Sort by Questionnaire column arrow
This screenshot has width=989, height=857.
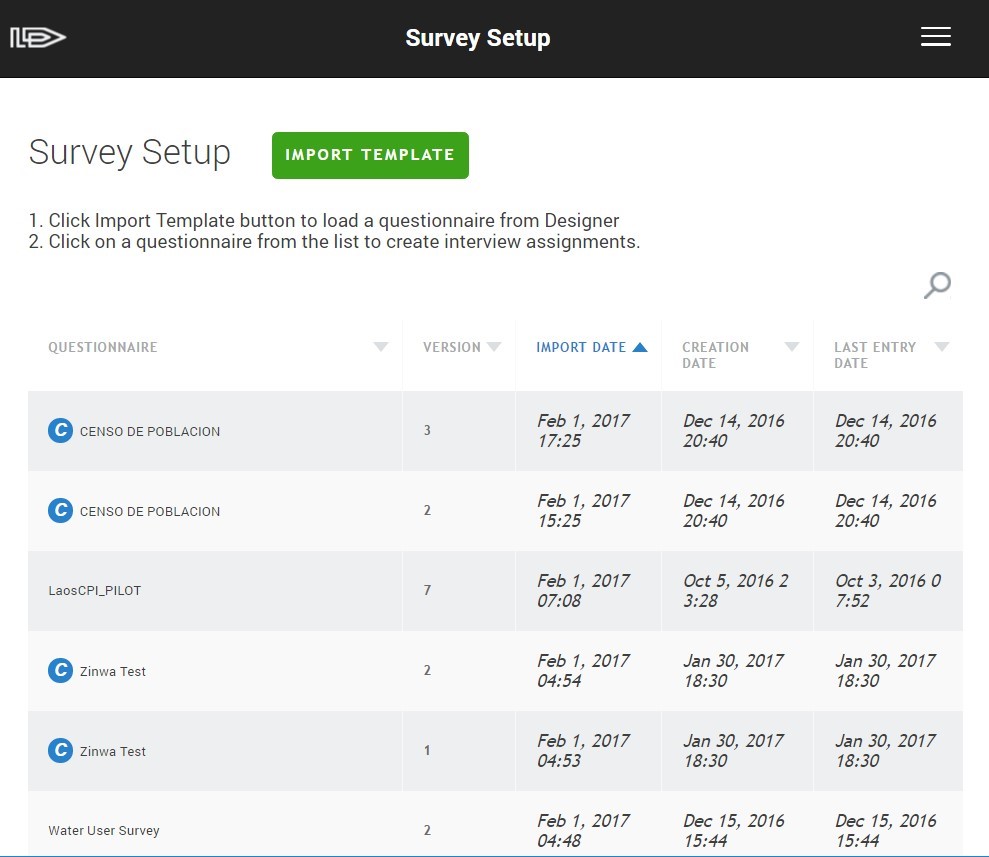tap(380, 347)
